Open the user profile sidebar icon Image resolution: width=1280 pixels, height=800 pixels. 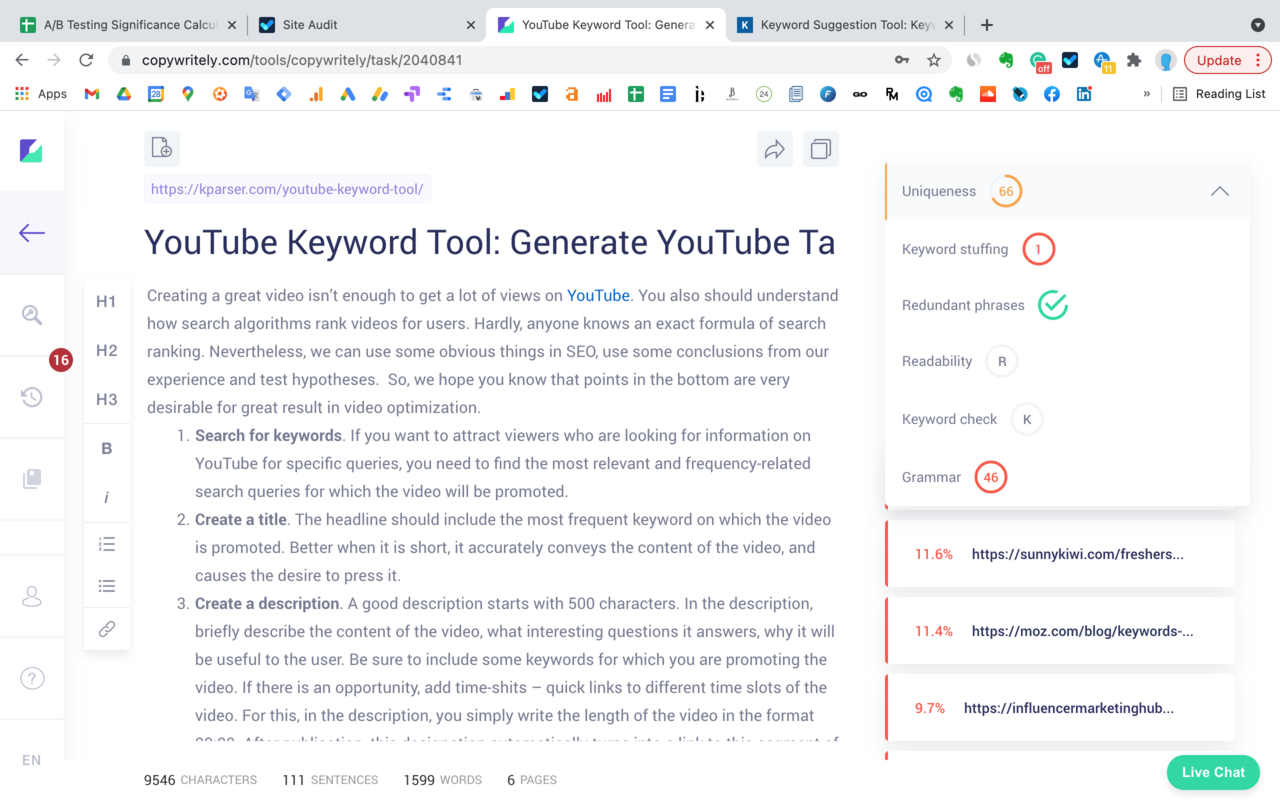coord(32,596)
